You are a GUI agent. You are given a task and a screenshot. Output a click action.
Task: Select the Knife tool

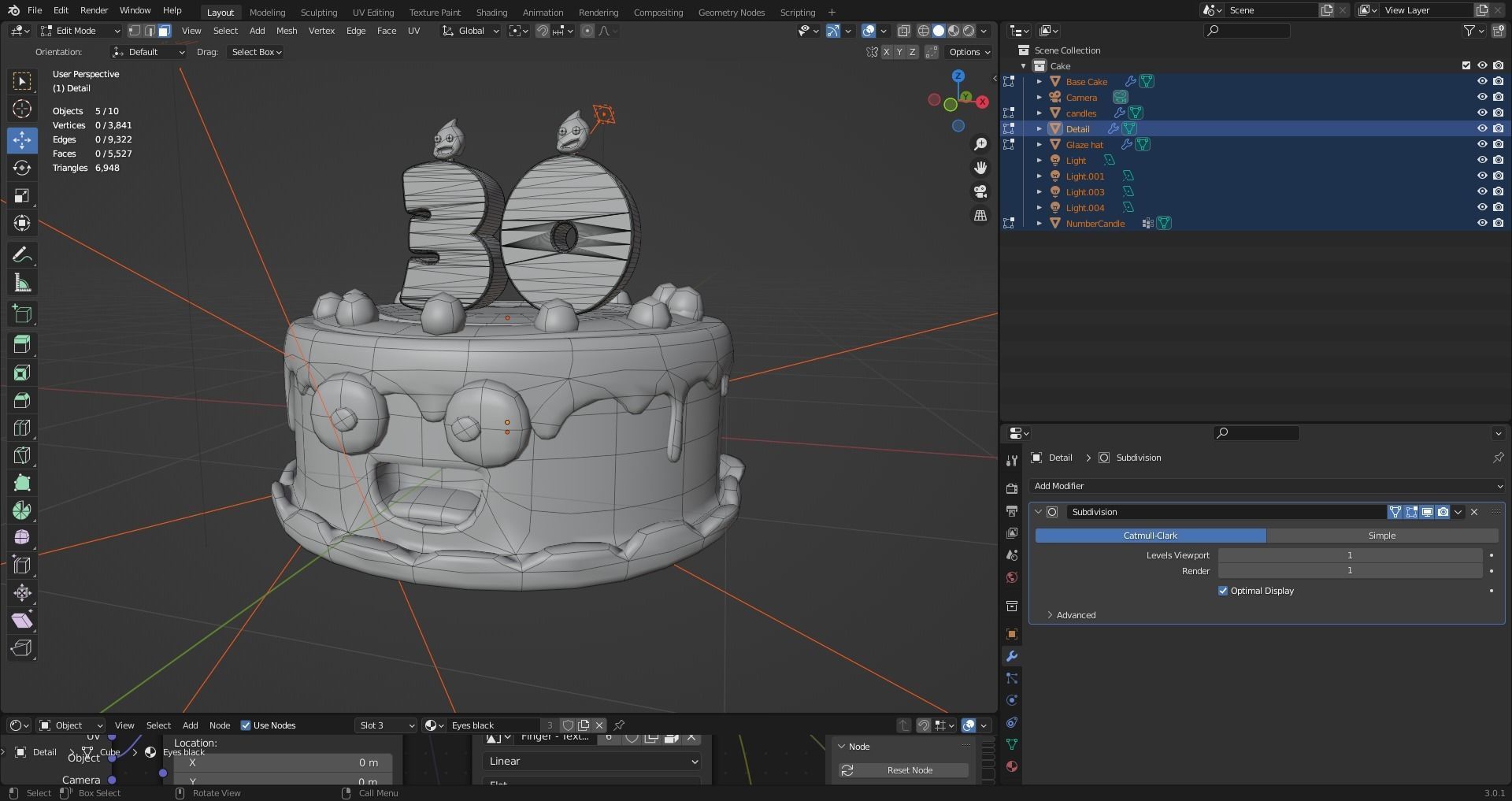point(22,455)
